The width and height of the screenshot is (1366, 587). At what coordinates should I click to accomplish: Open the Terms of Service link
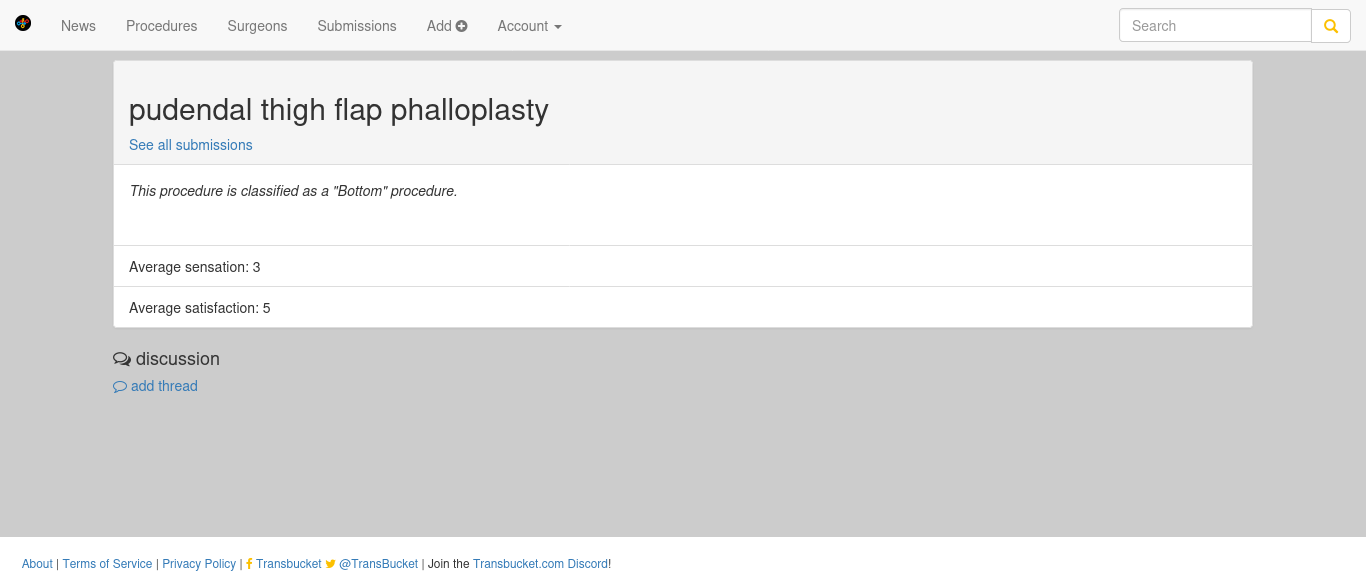108,564
